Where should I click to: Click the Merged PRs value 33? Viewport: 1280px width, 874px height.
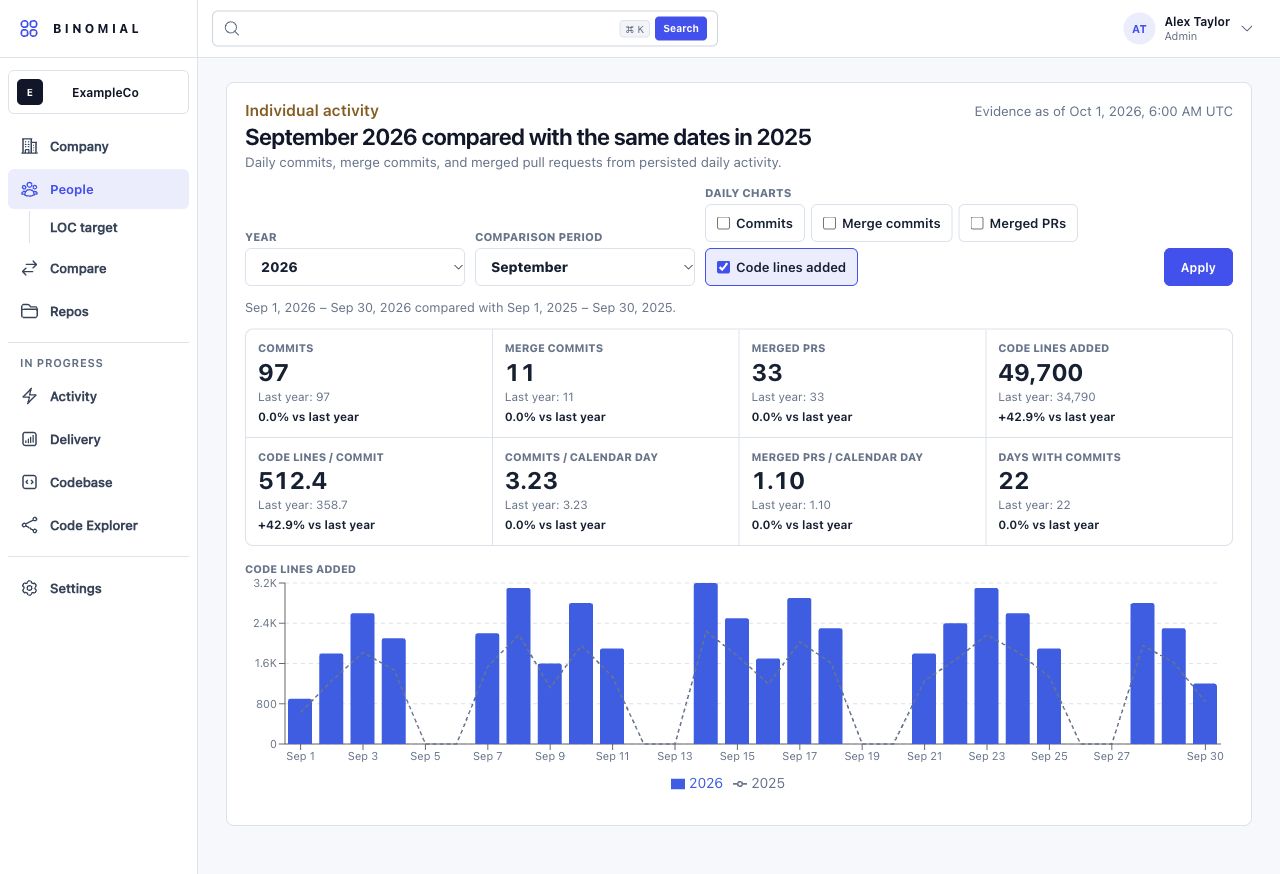[767, 373]
